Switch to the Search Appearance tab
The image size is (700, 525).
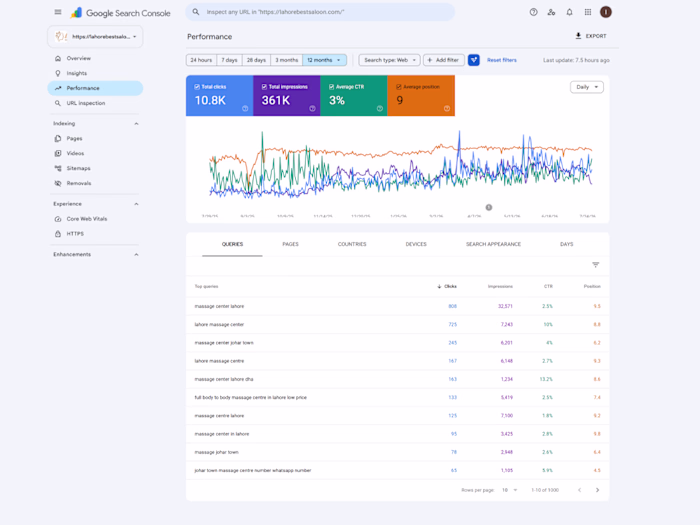493,244
